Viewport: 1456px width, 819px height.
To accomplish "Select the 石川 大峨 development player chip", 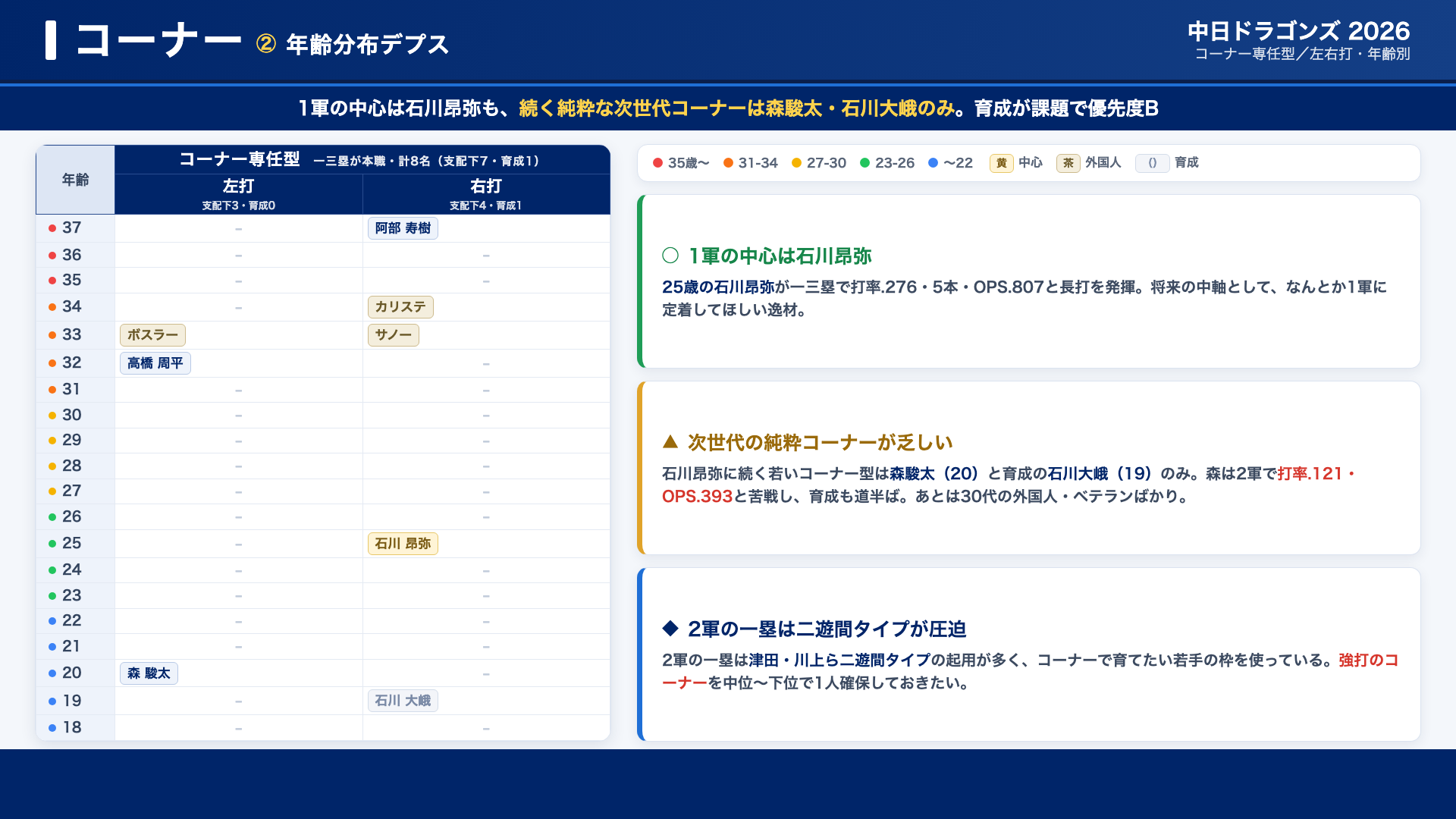I will [403, 701].
